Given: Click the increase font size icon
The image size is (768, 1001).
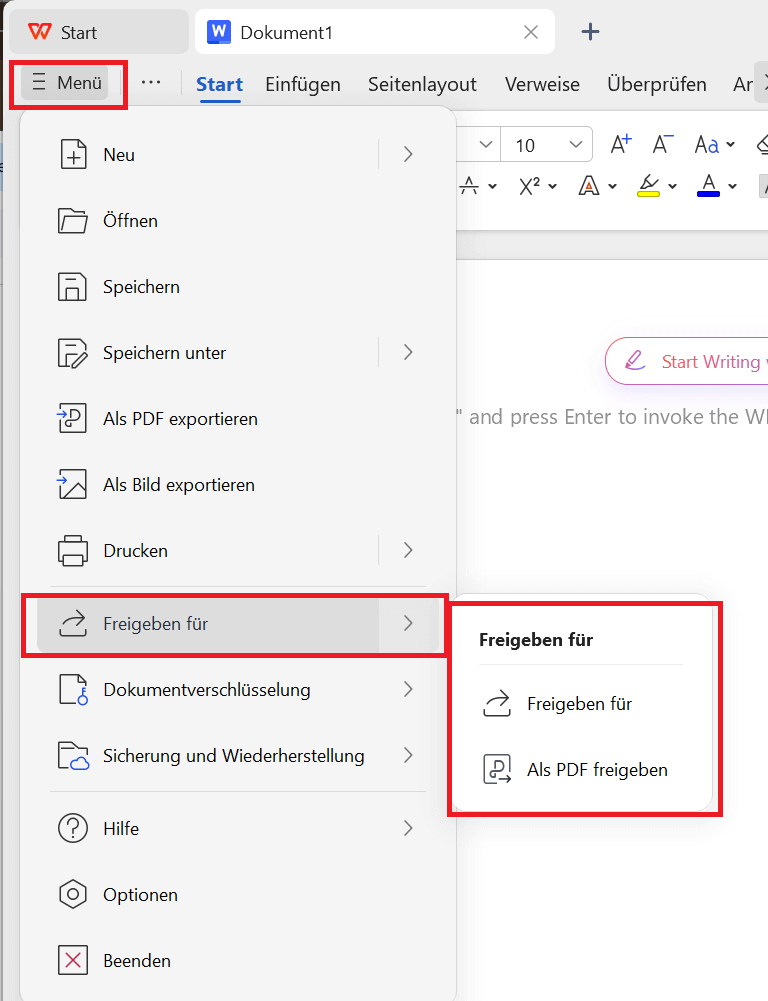Looking at the screenshot, I should point(621,144).
